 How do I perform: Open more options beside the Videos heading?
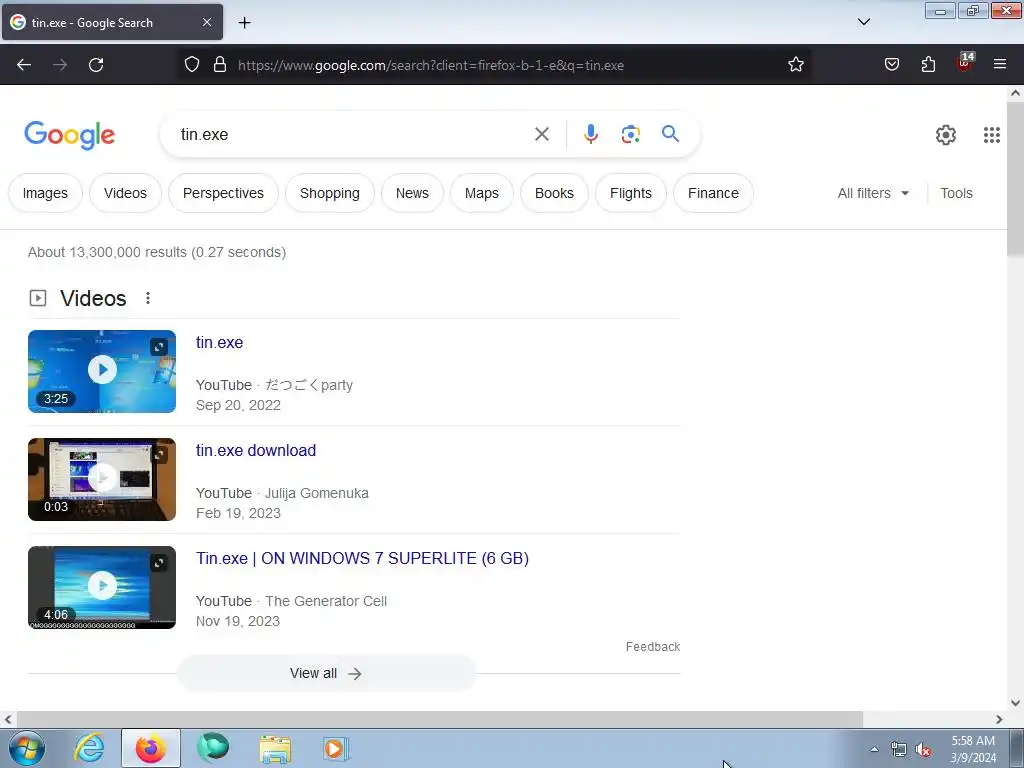tap(148, 298)
